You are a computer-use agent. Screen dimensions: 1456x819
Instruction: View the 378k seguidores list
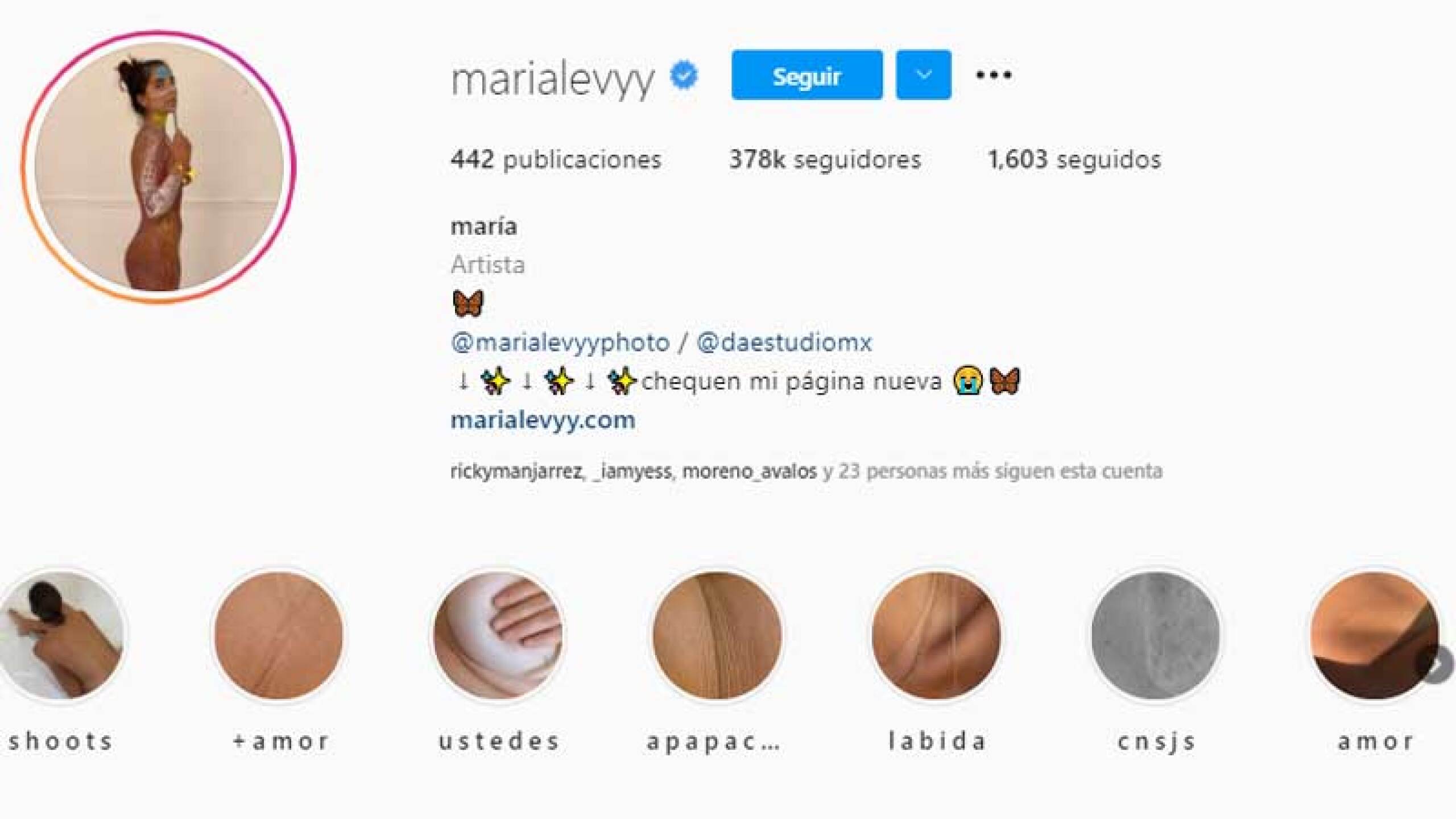tap(825, 159)
